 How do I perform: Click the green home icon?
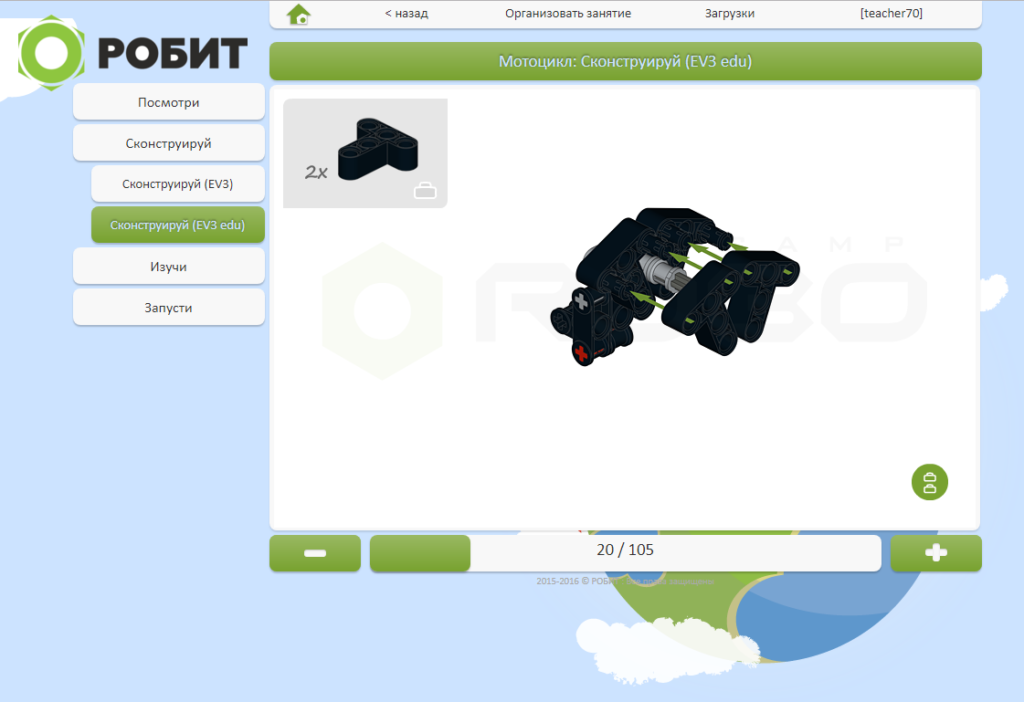pos(298,14)
